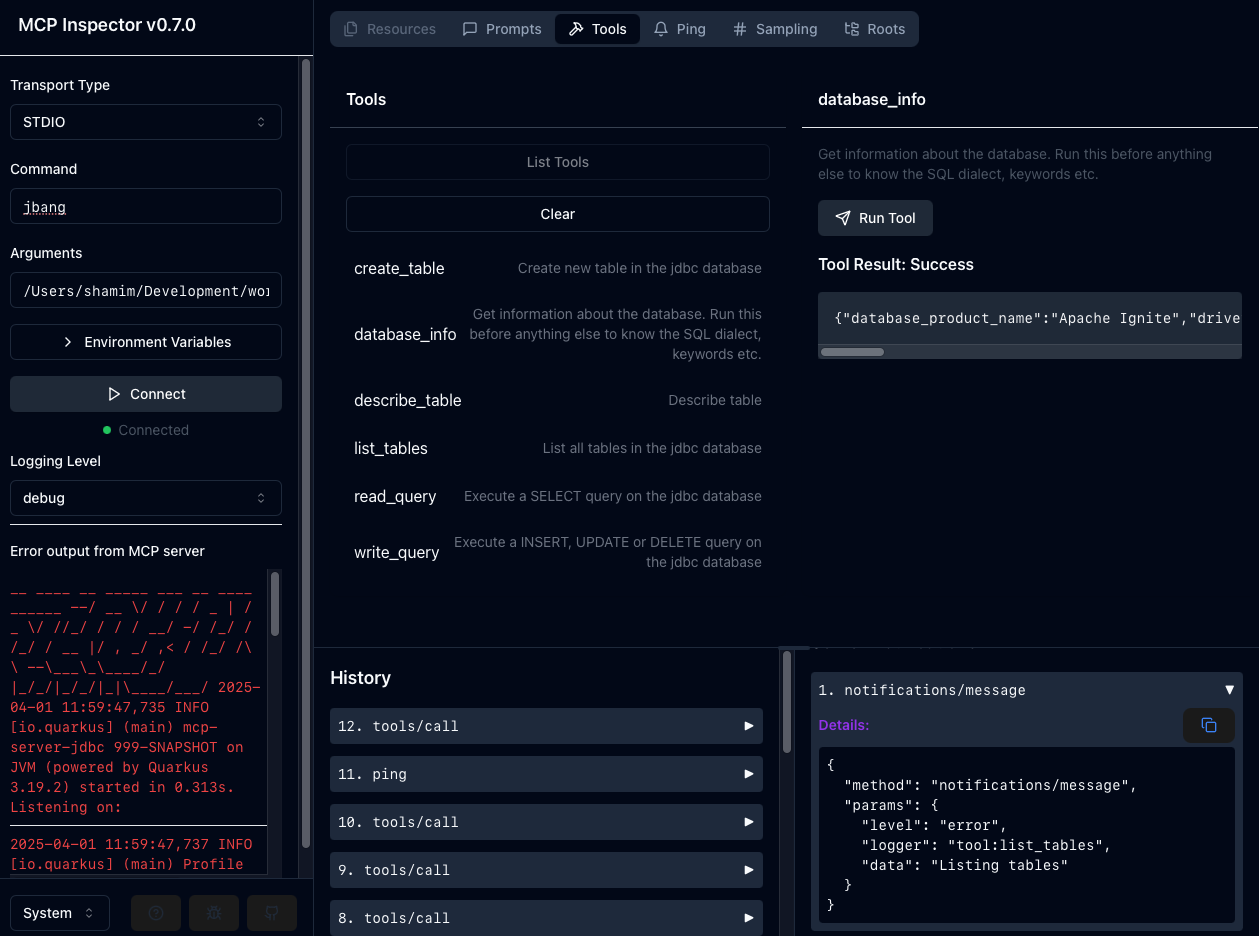Screen dimensions: 1259x936
Task: Collapse the 1. notifications/message entry
Action: pos(1026,690)
